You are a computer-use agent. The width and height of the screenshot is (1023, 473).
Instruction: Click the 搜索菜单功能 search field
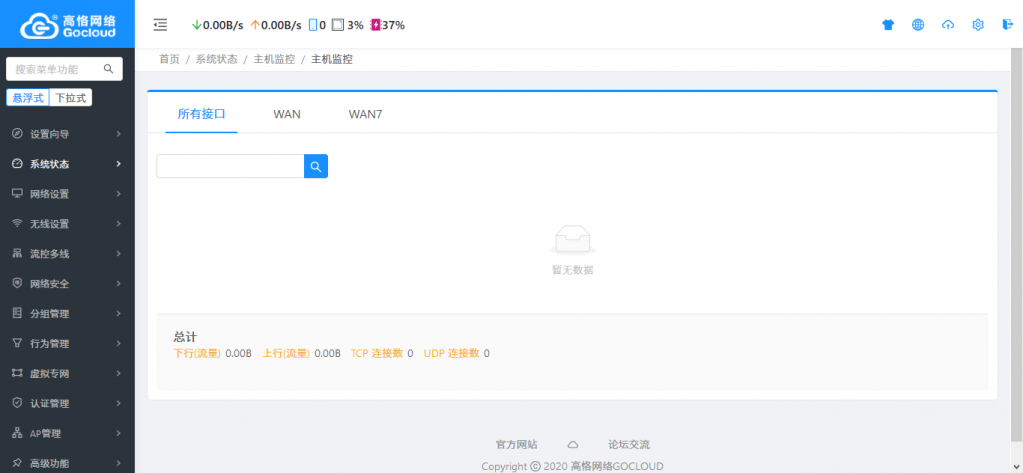tap(58, 69)
